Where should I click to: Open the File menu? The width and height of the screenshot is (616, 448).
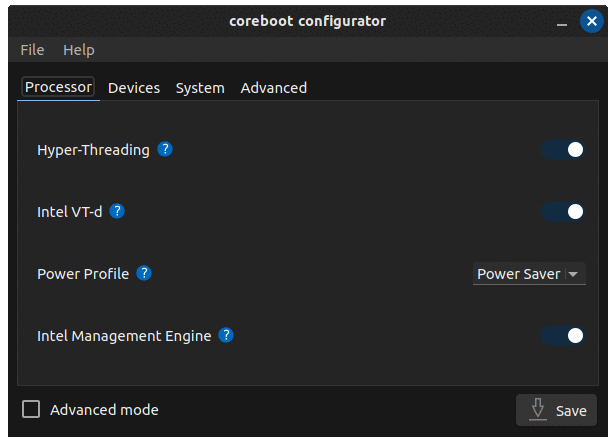click(x=32, y=50)
